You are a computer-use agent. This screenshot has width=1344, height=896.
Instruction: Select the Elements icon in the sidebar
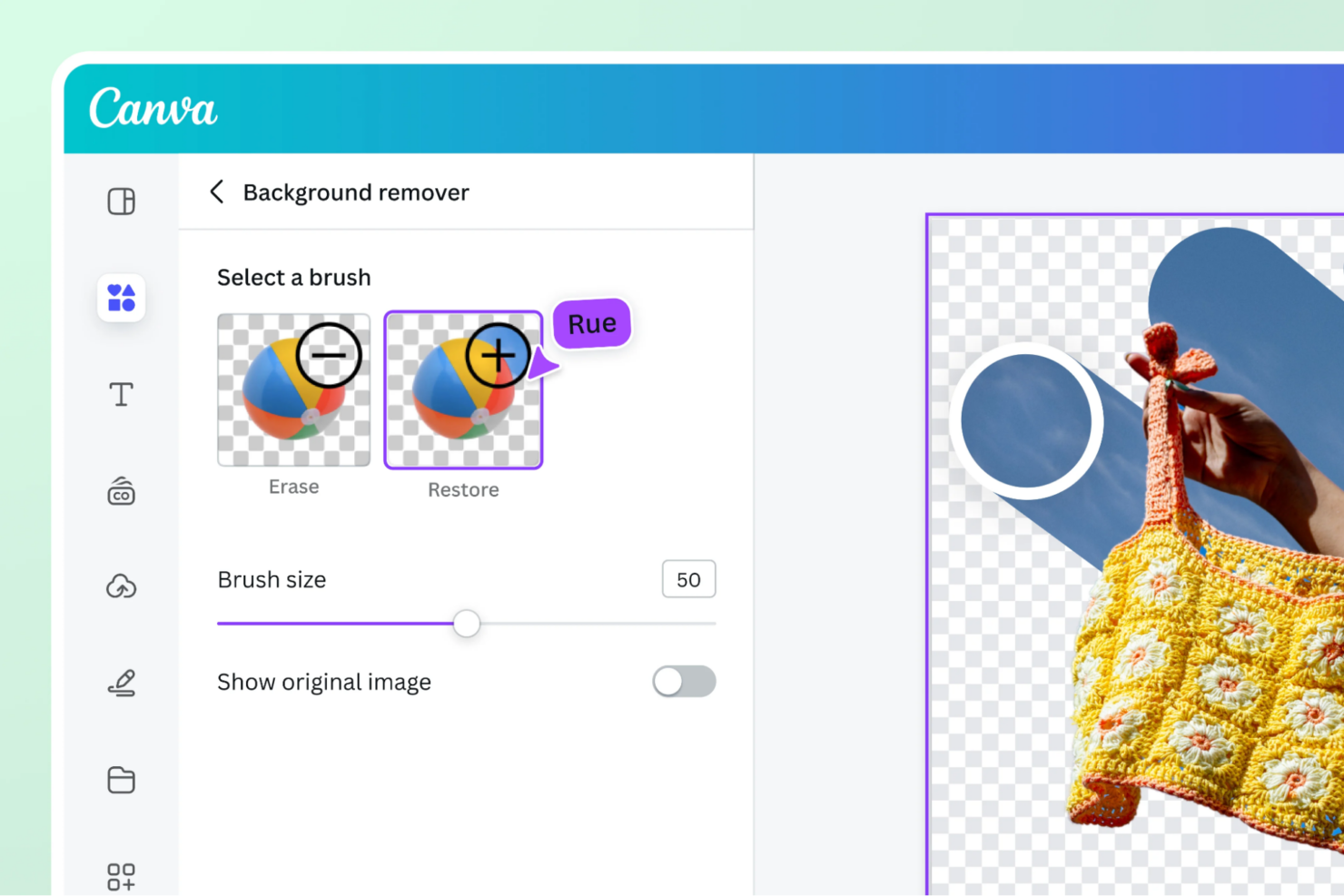pyautogui.click(x=121, y=298)
